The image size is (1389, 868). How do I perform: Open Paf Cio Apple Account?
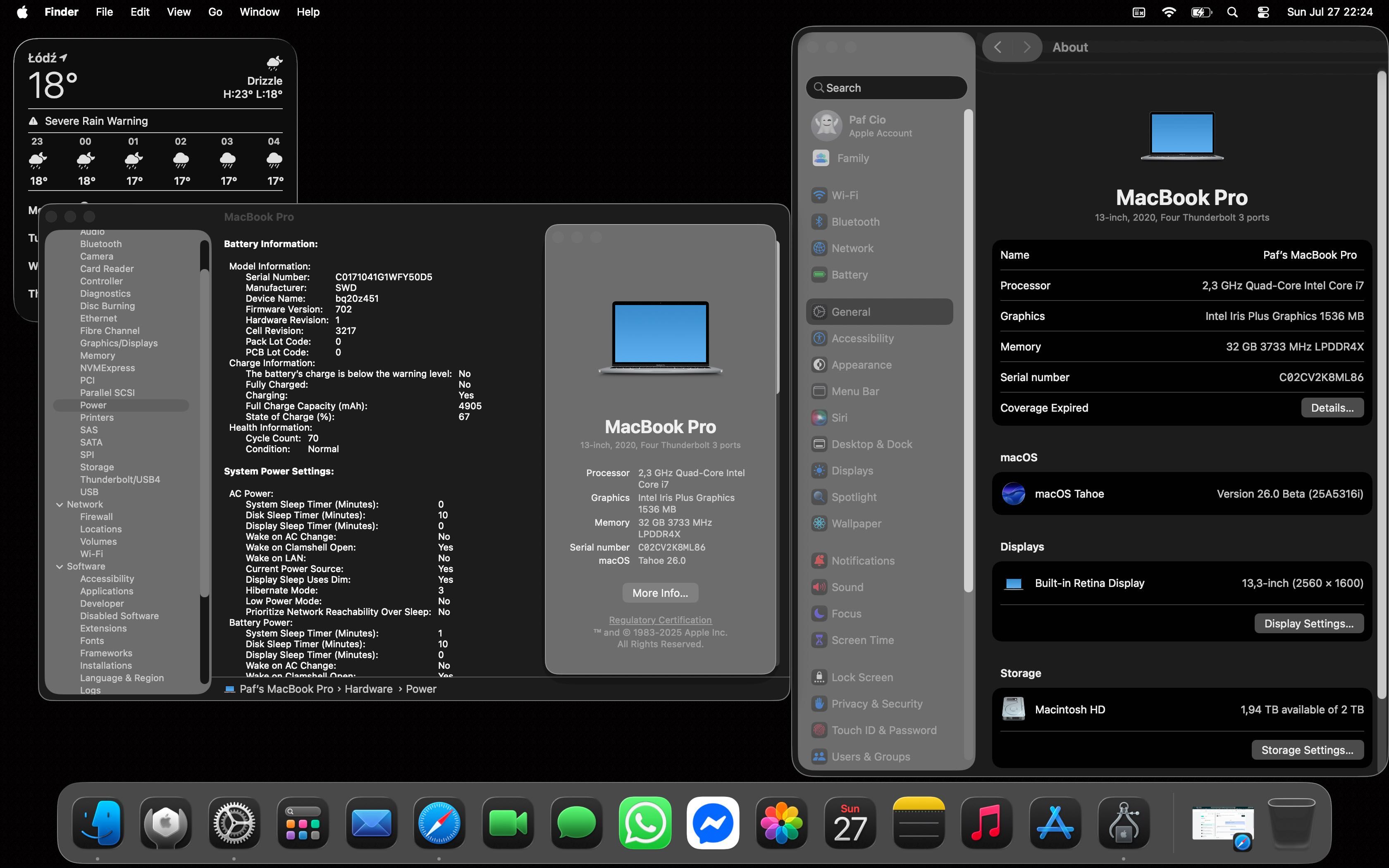pyautogui.click(x=879, y=125)
